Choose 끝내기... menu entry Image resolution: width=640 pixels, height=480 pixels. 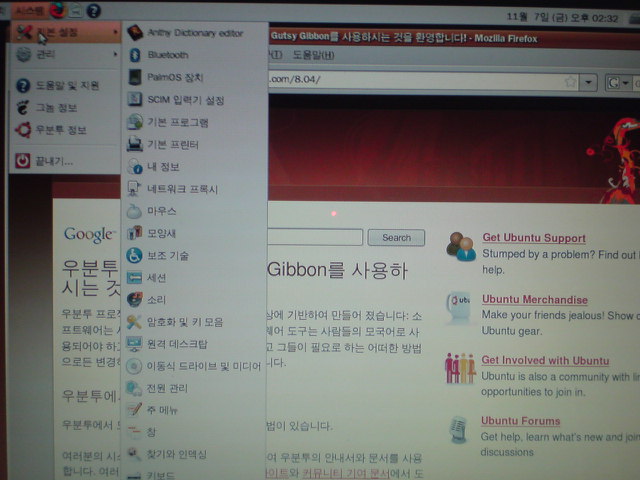click(65, 161)
